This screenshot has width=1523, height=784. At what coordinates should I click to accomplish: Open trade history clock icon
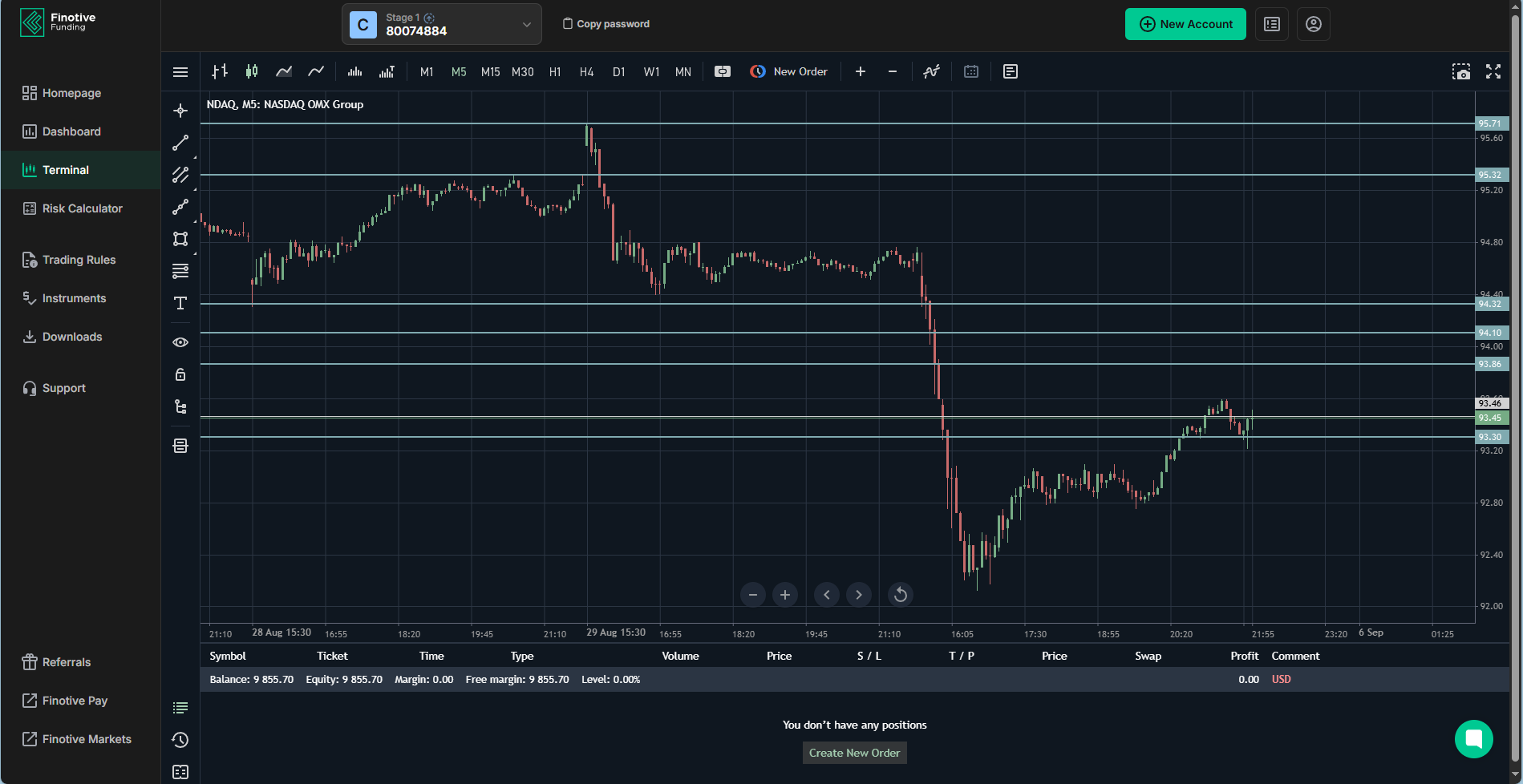pos(180,740)
